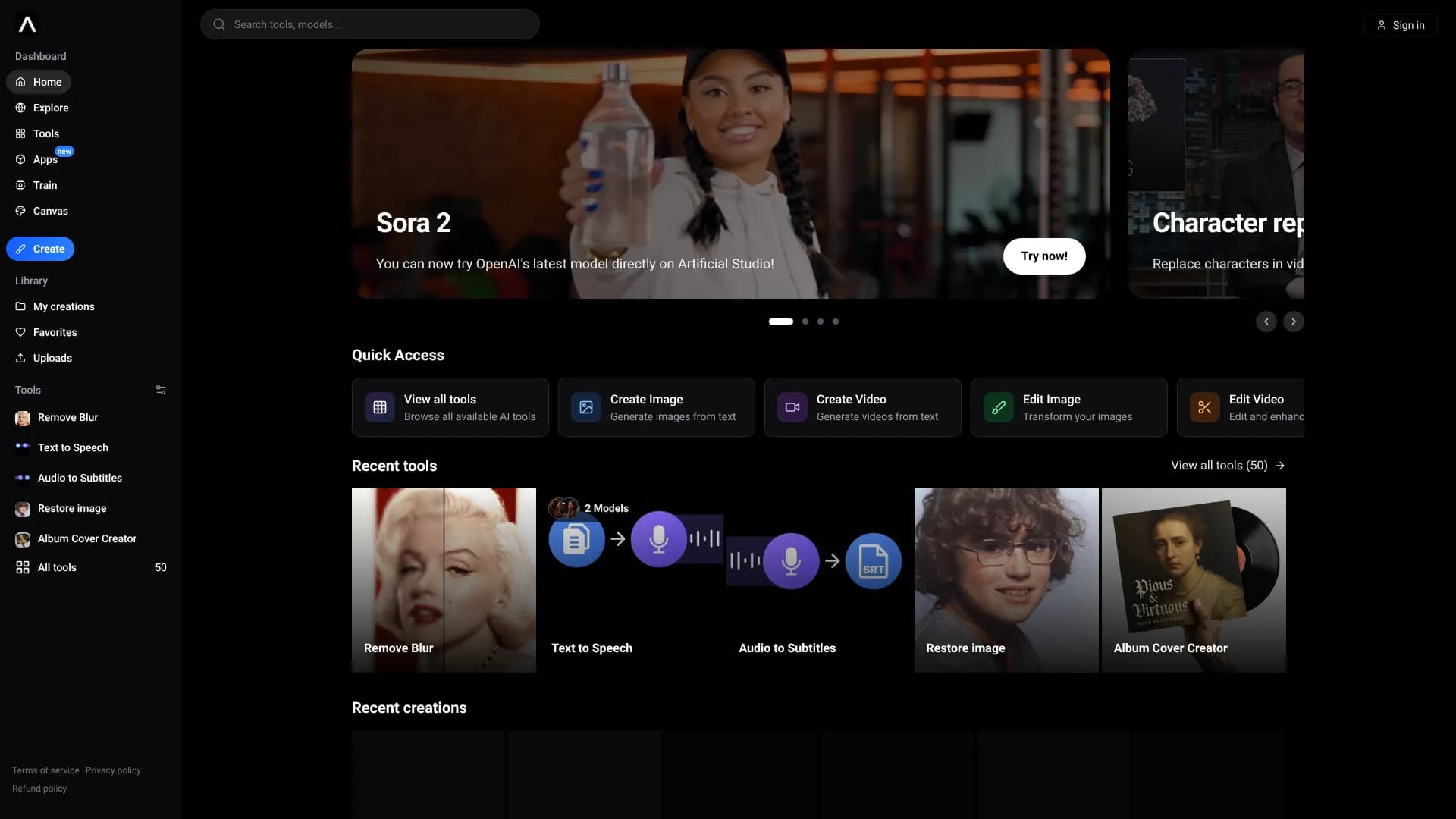
Task: Click the Edit Video scissors icon
Action: coord(1205,407)
